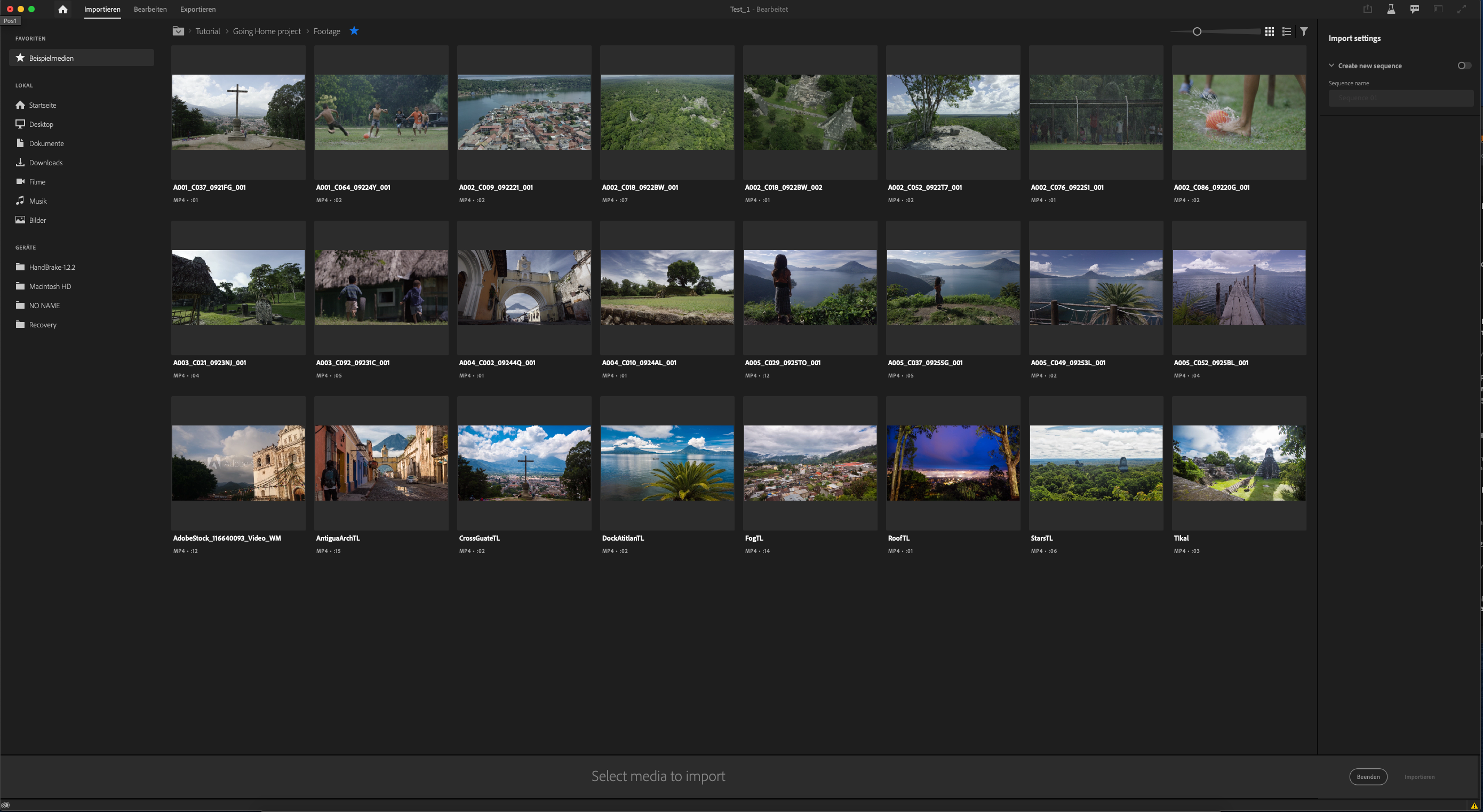The width and height of the screenshot is (1483, 812).
Task: Open Downloads in the sidebar
Action: click(x=45, y=163)
